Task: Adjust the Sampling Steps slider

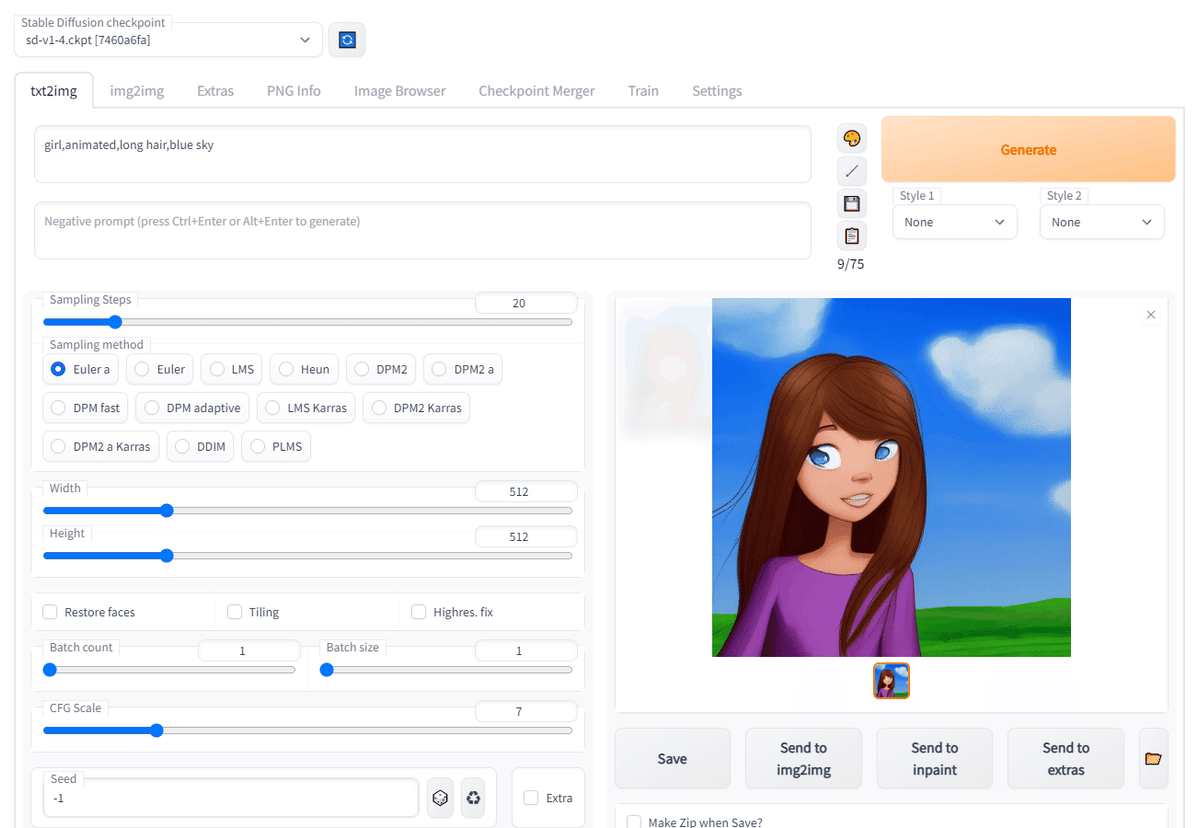Action: pos(308,322)
